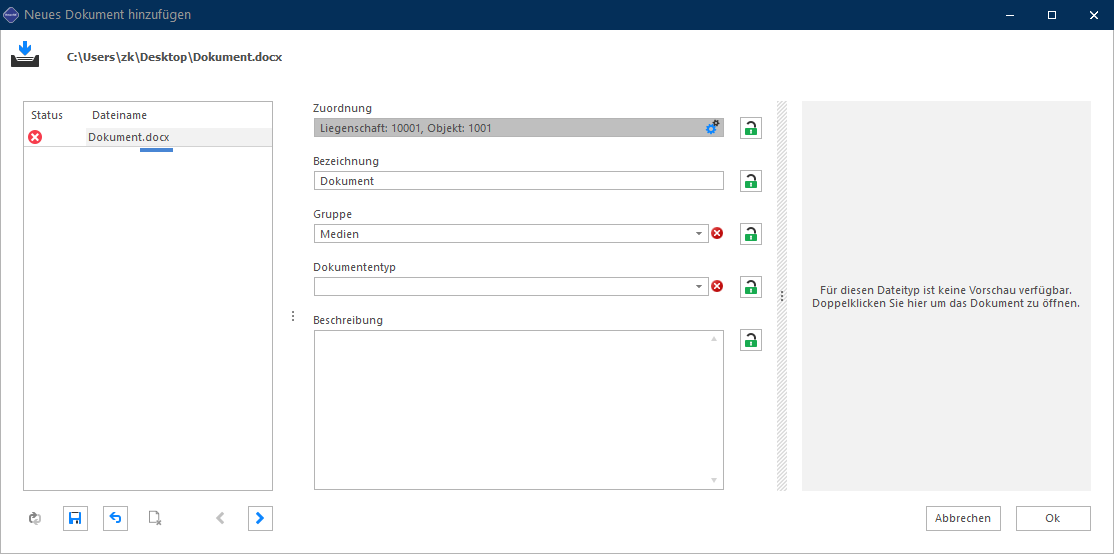
Task: Toggle the lock next to Dokumententyp
Action: pyautogui.click(x=750, y=287)
